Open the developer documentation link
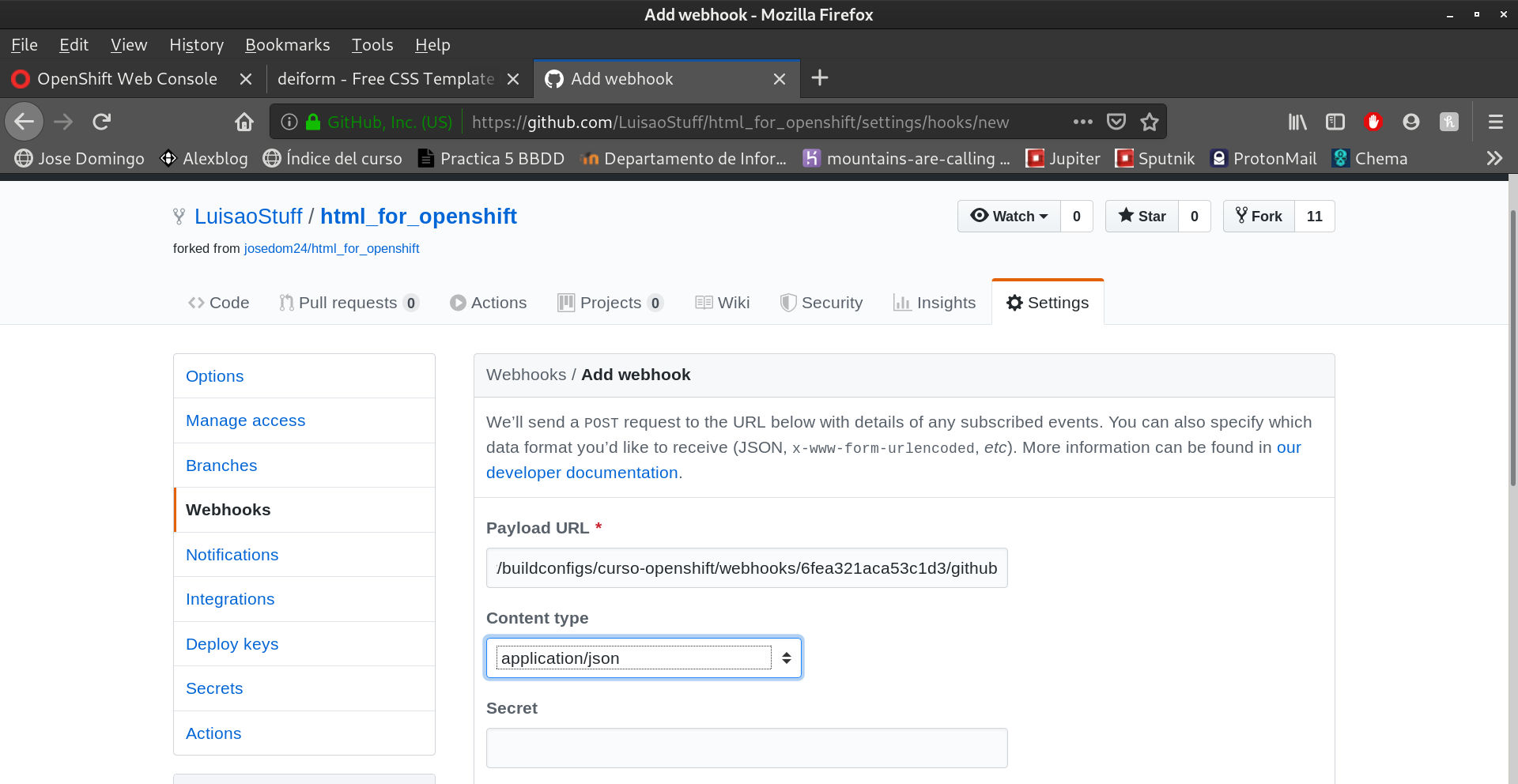 (582, 473)
